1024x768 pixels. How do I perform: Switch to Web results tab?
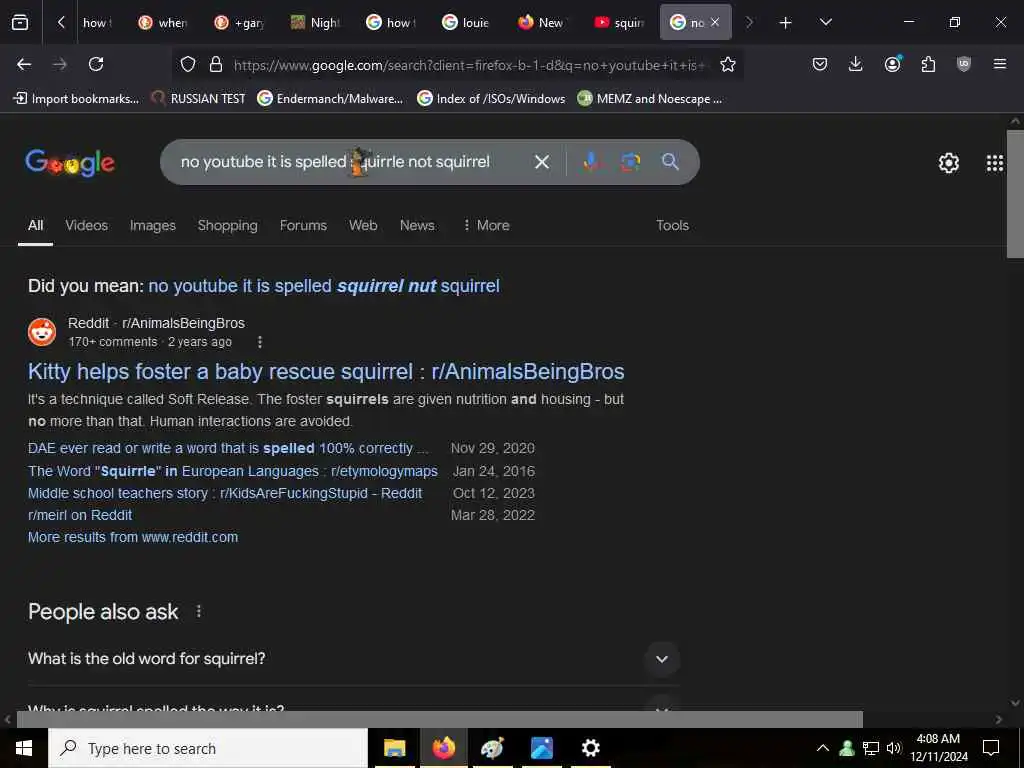pos(363,225)
